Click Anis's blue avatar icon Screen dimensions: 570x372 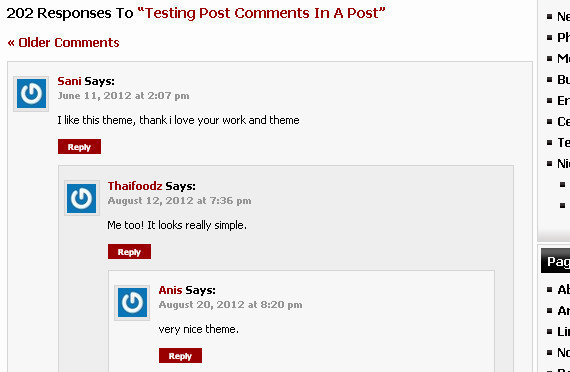(132, 303)
